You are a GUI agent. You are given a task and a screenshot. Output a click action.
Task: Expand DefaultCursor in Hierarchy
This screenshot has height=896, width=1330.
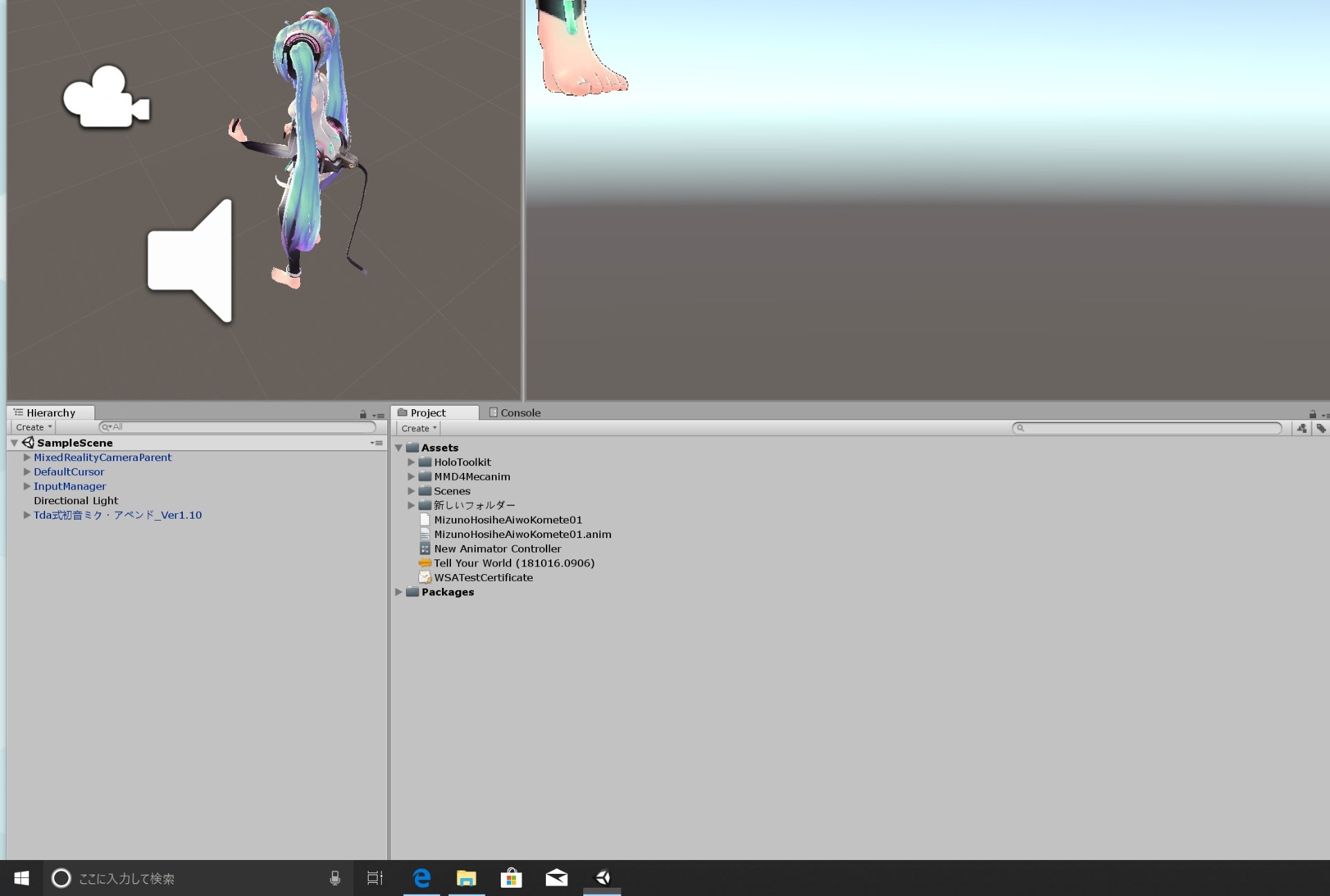click(27, 472)
